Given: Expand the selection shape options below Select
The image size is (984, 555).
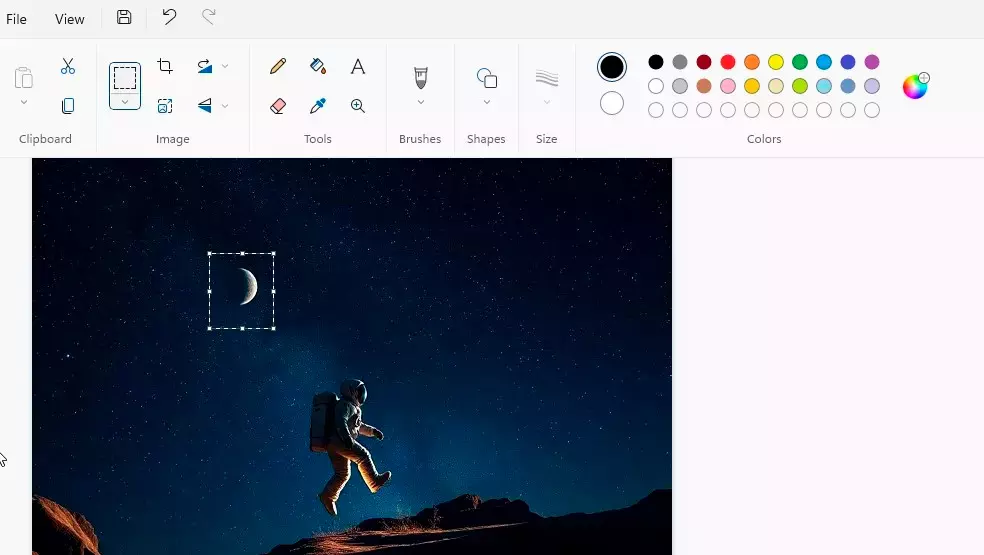Looking at the screenshot, I should coord(125,102).
